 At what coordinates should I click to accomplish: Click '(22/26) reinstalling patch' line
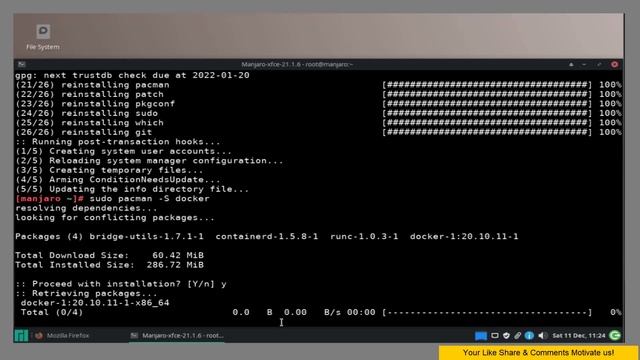click(89, 94)
